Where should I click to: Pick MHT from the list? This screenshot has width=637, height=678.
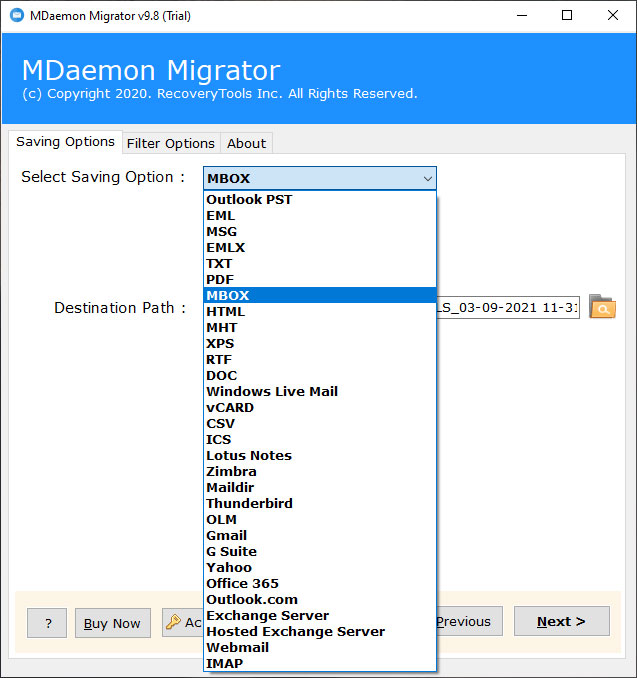pyautogui.click(x=320, y=327)
